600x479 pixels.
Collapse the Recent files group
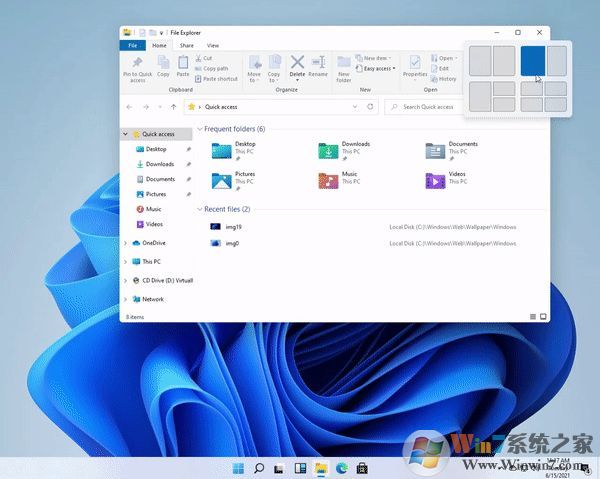click(200, 209)
